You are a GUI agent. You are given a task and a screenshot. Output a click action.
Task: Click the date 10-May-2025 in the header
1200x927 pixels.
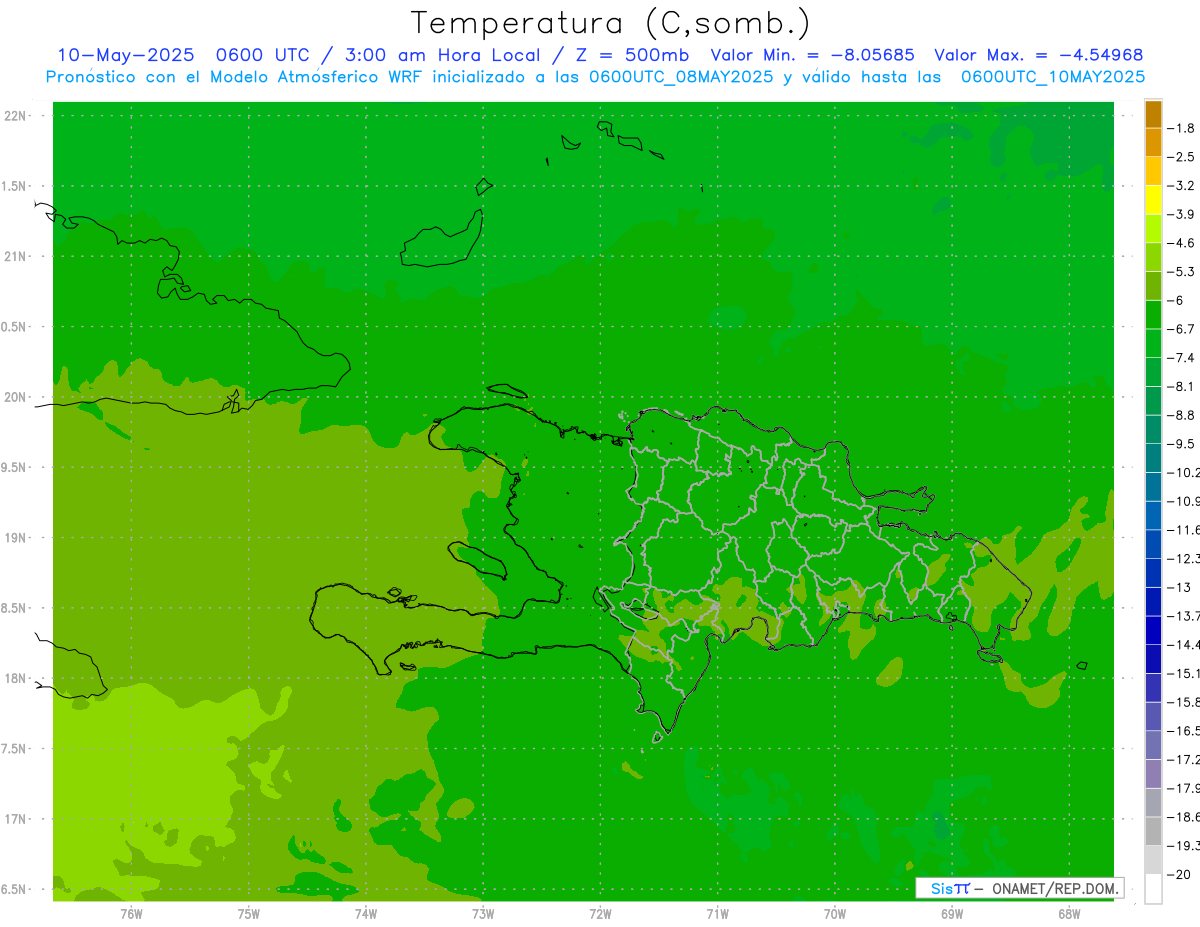[x=126, y=55]
